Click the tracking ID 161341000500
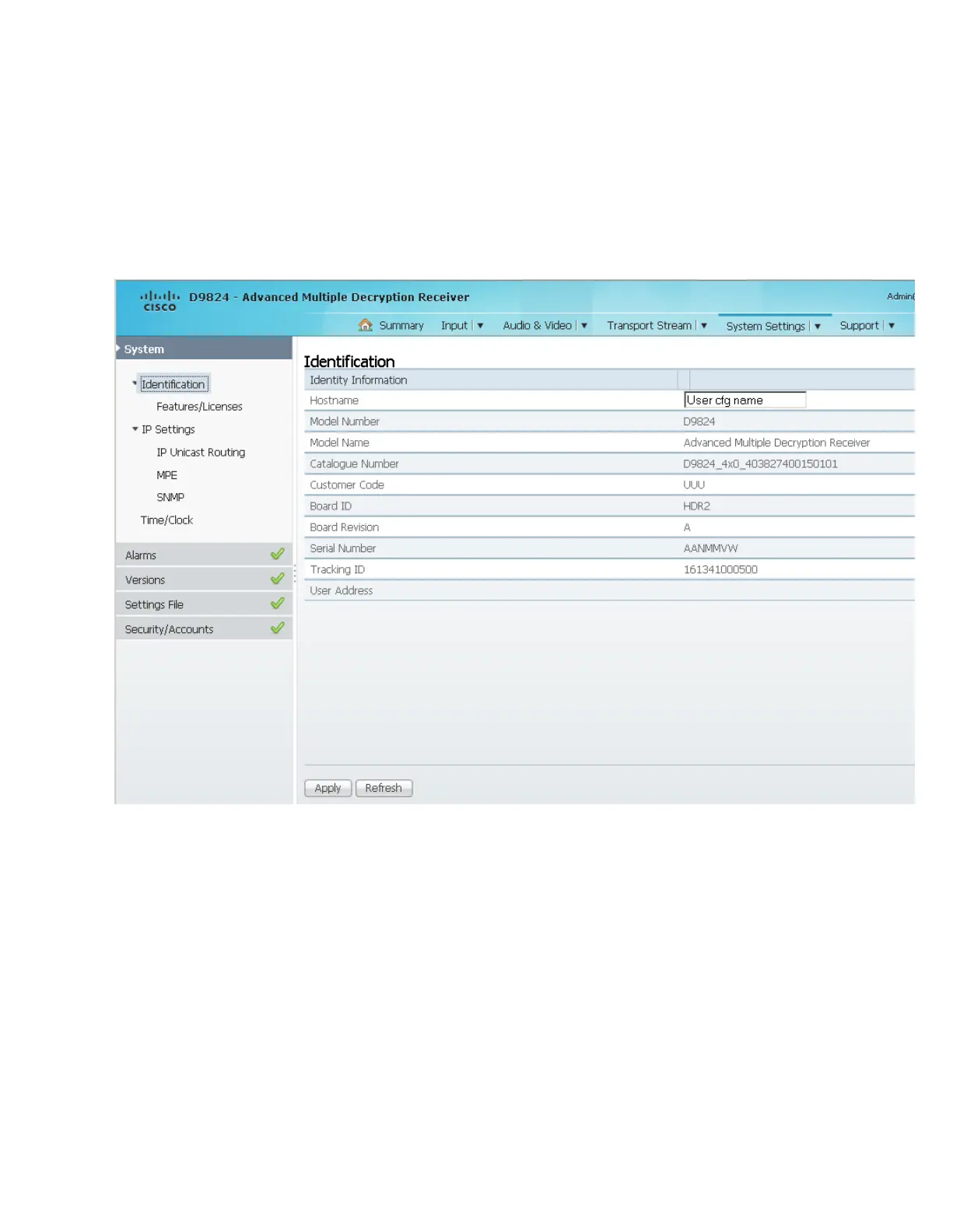The width and height of the screenshot is (953, 1232). pyautogui.click(x=720, y=569)
